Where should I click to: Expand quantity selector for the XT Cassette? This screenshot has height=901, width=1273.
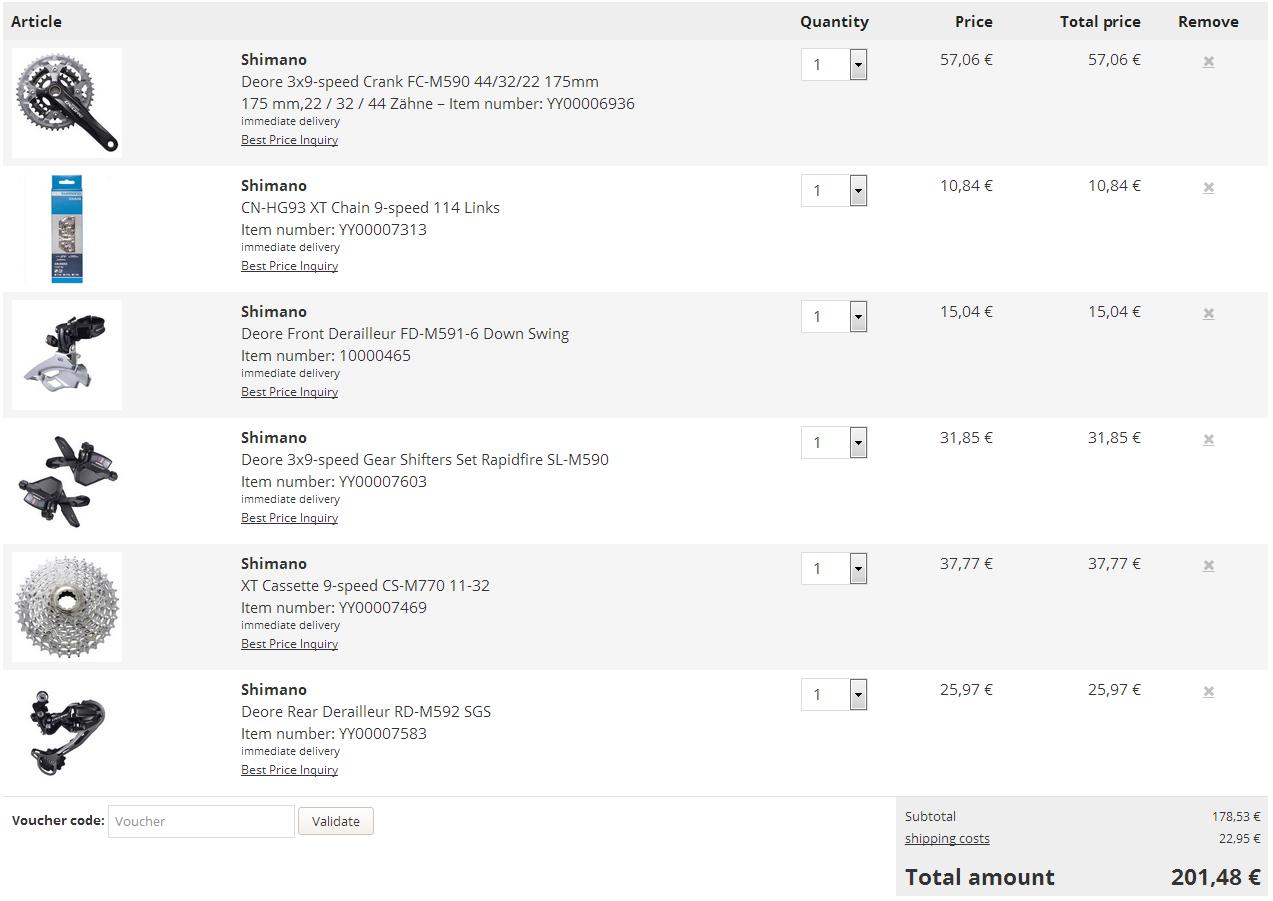pyautogui.click(x=834, y=569)
